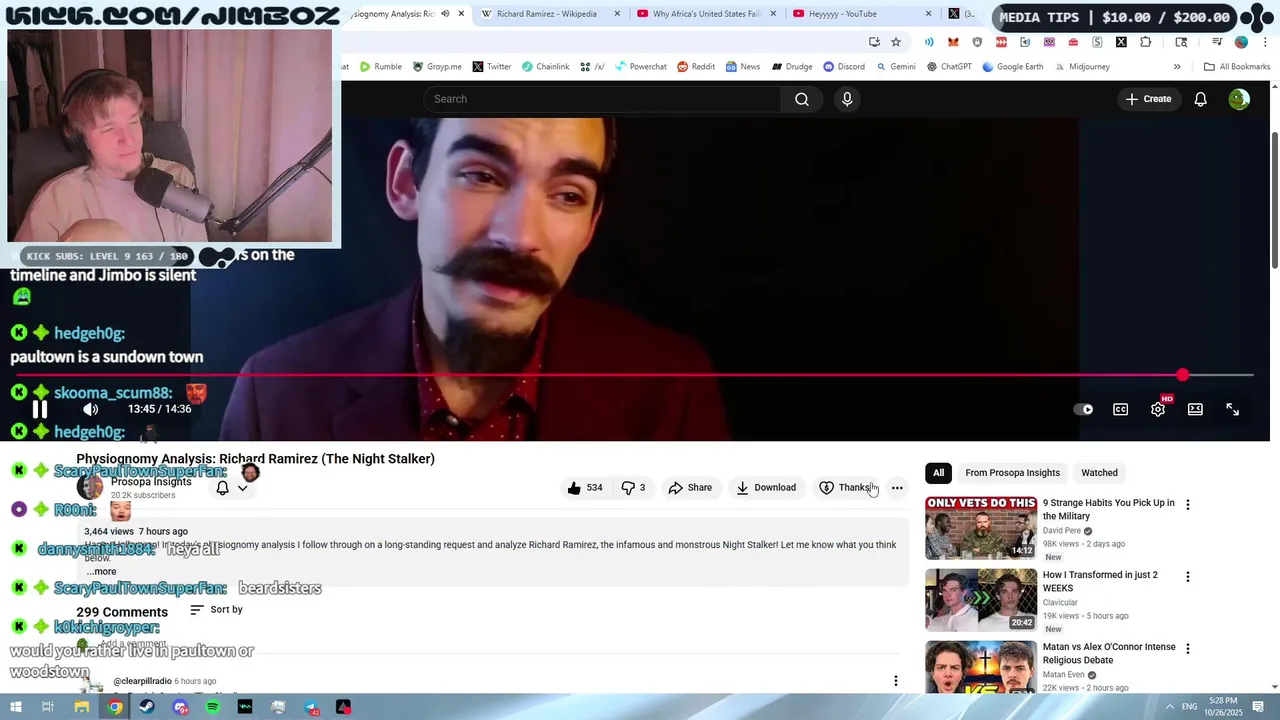Open the browser extensions puzzle icon
The width and height of the screenshot is (1280, 720).
tap(1145, 42)
